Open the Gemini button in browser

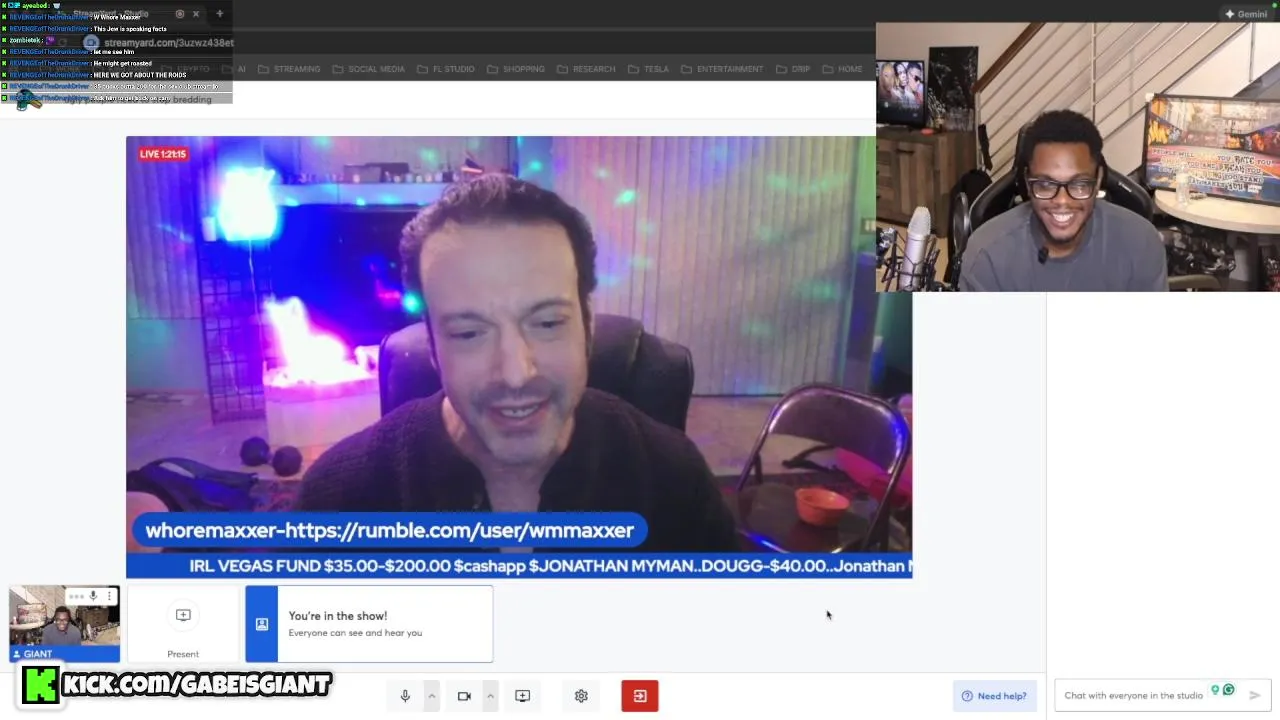tap(1246, 14)
